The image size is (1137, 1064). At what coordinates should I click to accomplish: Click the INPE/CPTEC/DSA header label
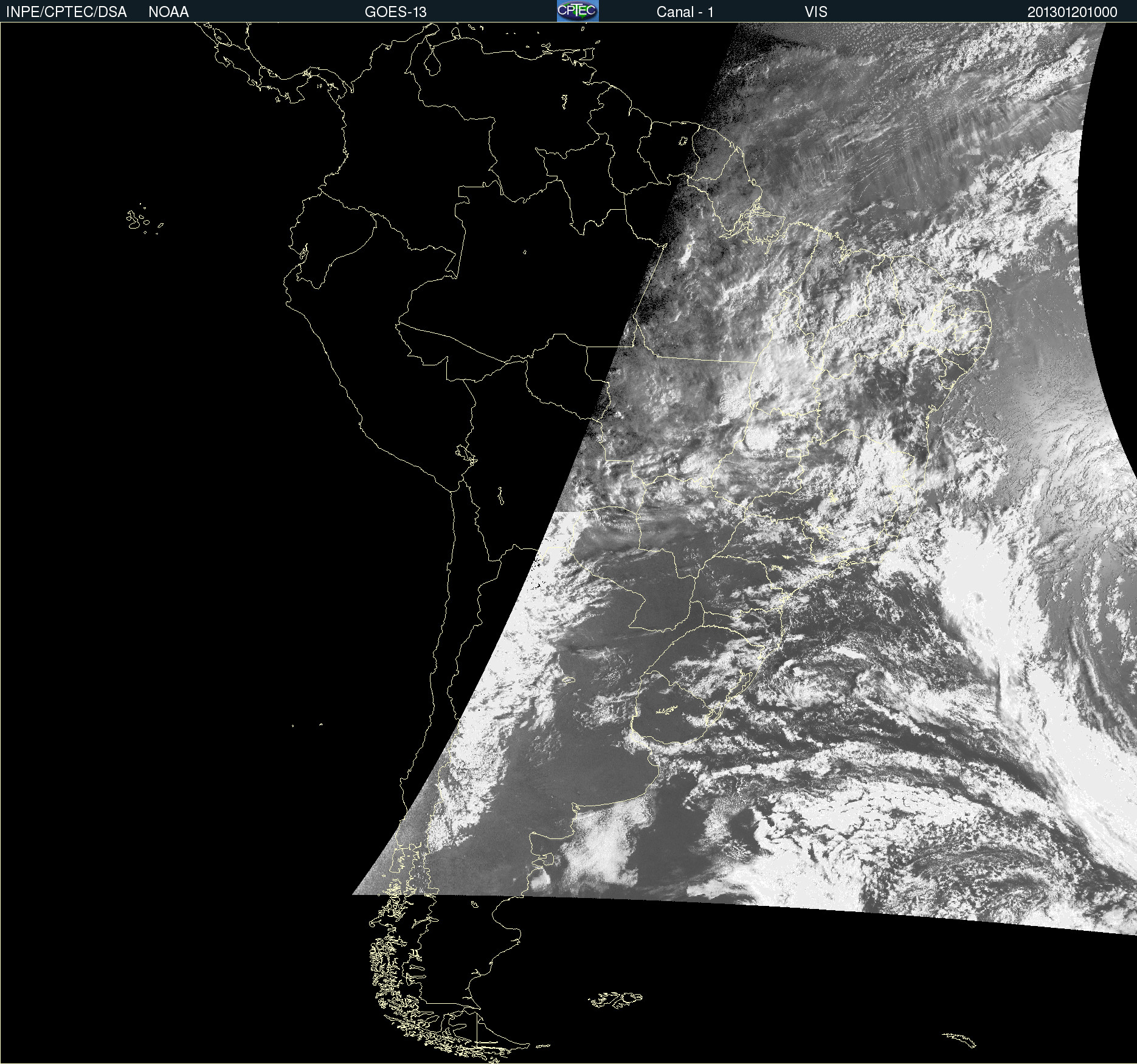click(66, 12)
